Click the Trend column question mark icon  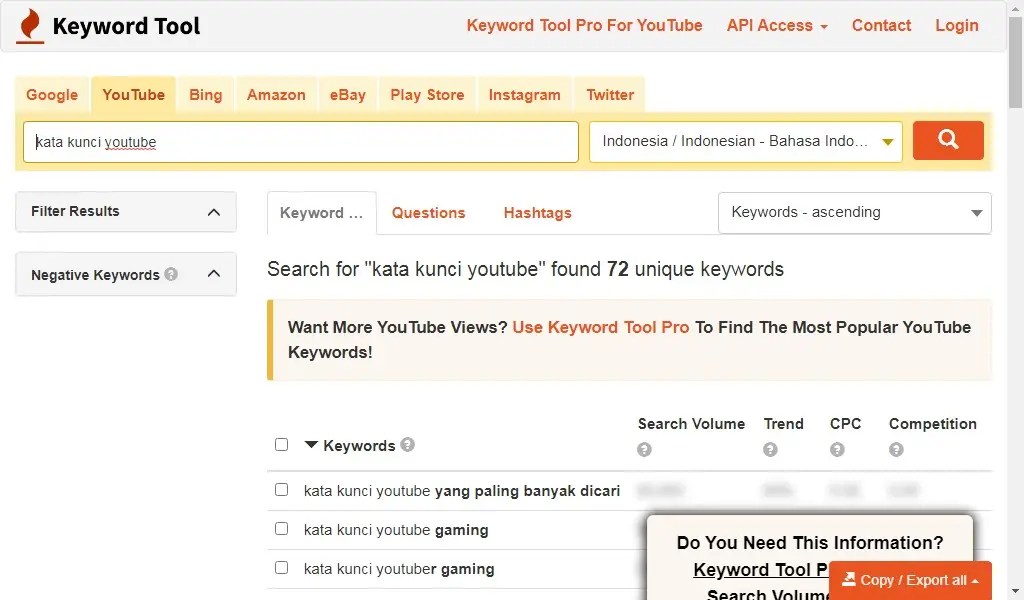[x=770, y=450]
